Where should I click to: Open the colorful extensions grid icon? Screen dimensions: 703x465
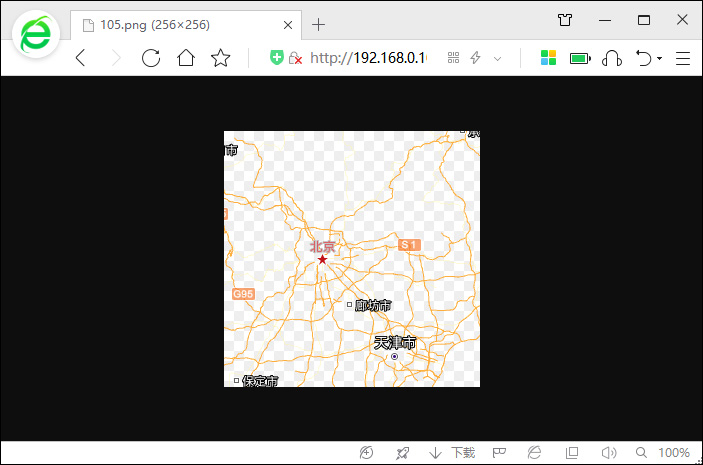(548, 58)
